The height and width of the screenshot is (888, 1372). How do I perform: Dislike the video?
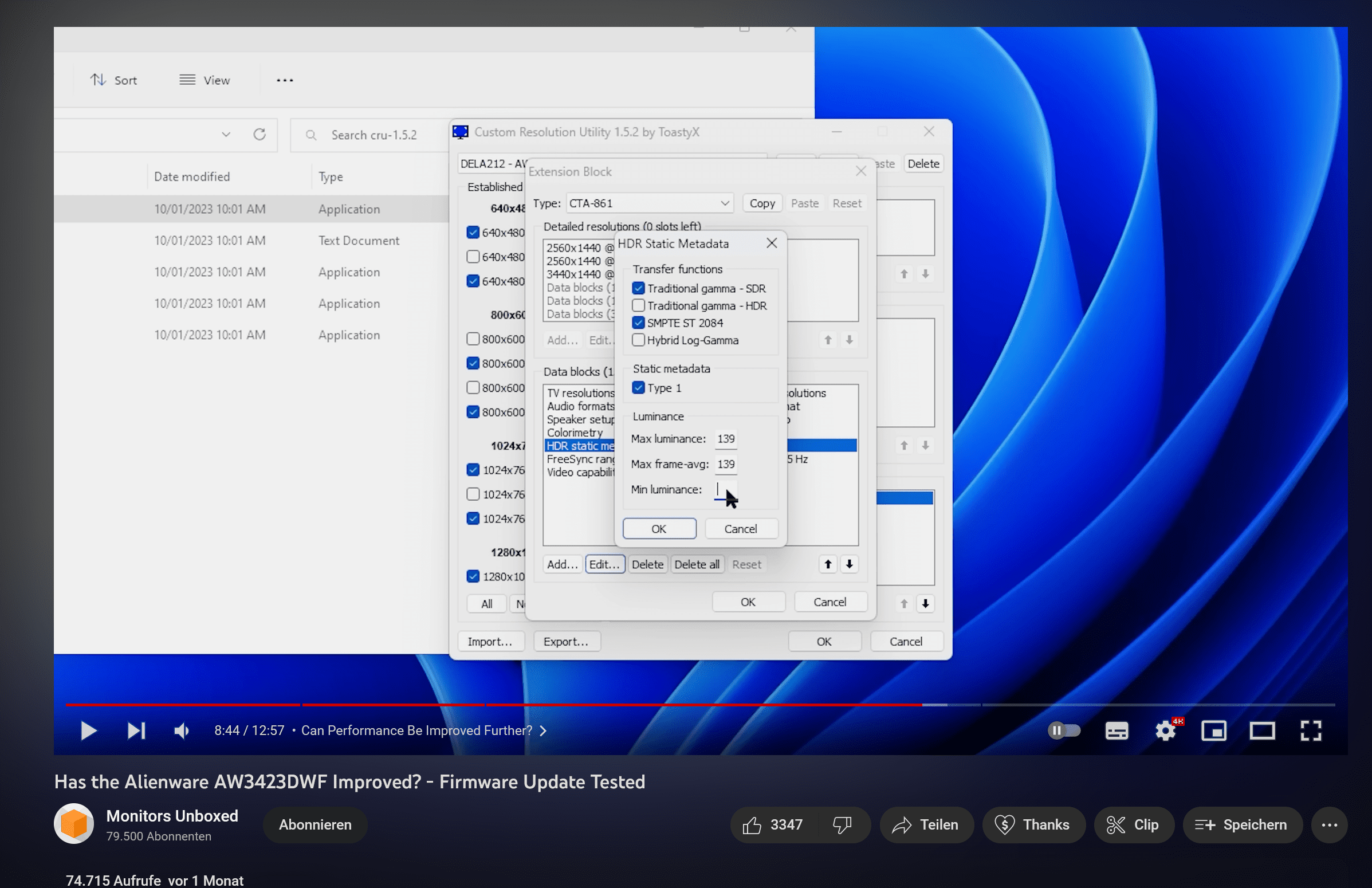842,825
